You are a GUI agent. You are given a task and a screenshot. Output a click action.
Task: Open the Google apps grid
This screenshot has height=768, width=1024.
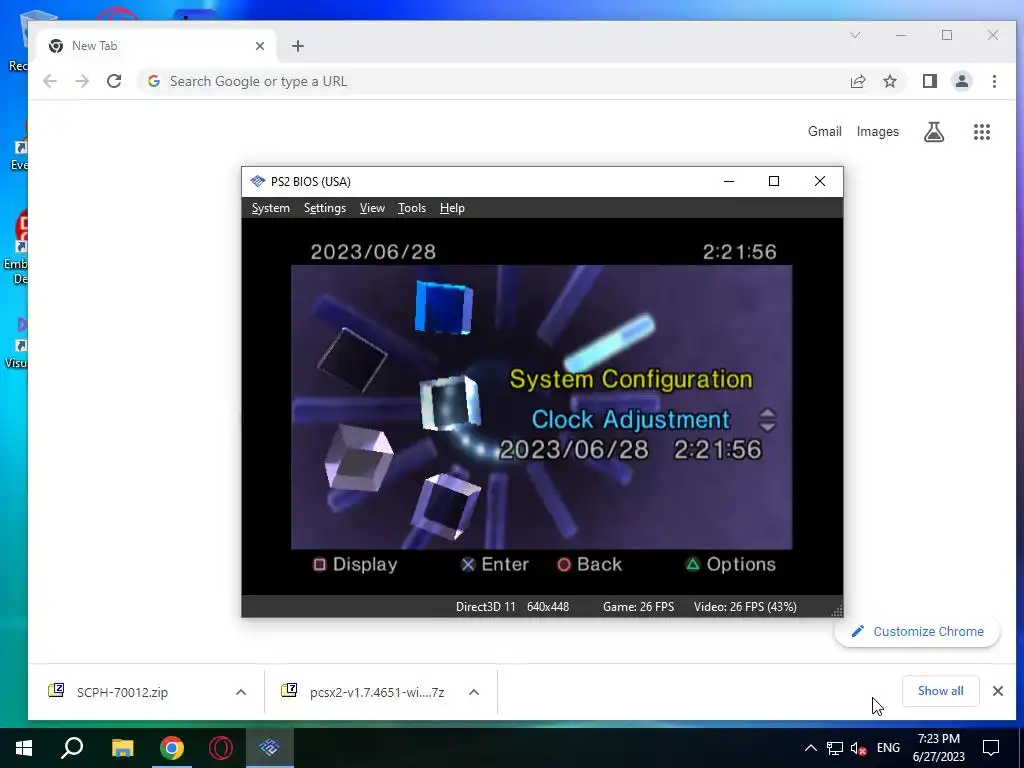(982, 132)
